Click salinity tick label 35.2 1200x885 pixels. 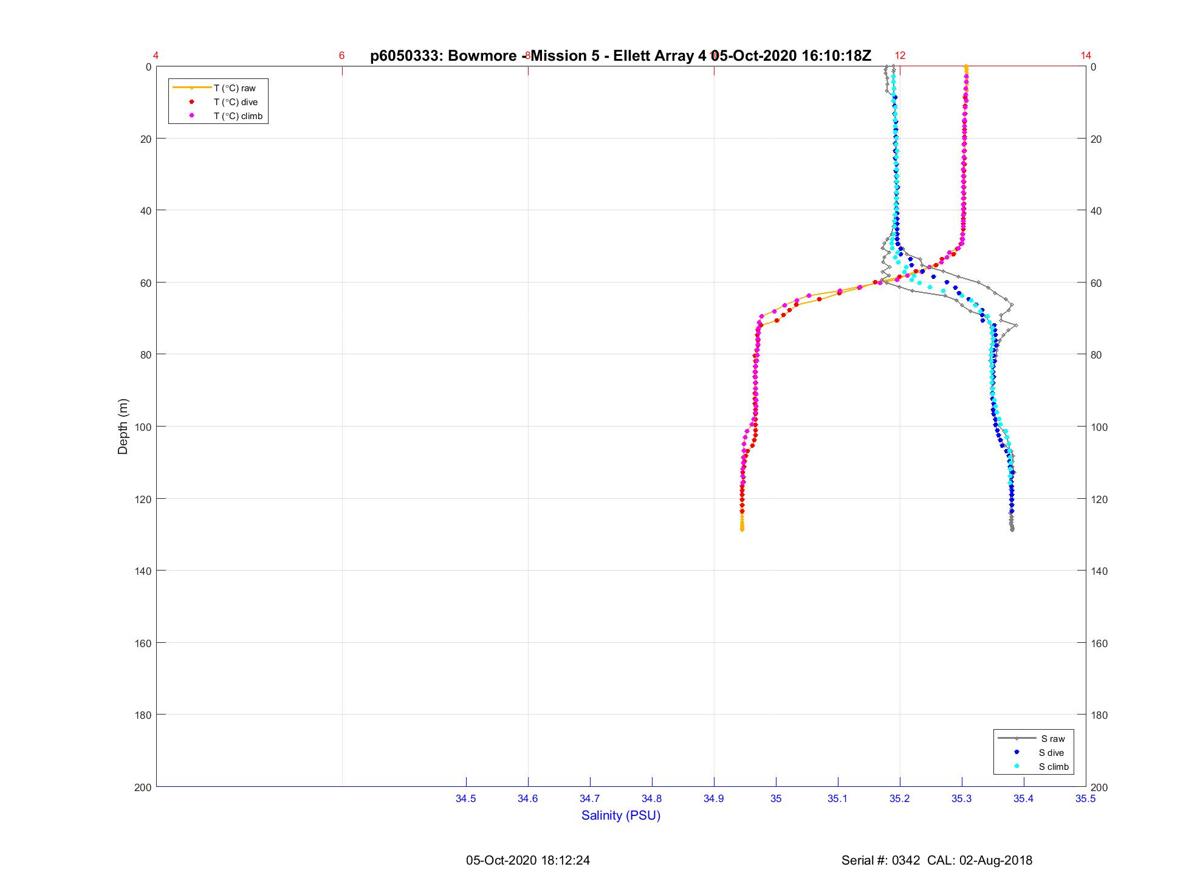coord(900,799)
